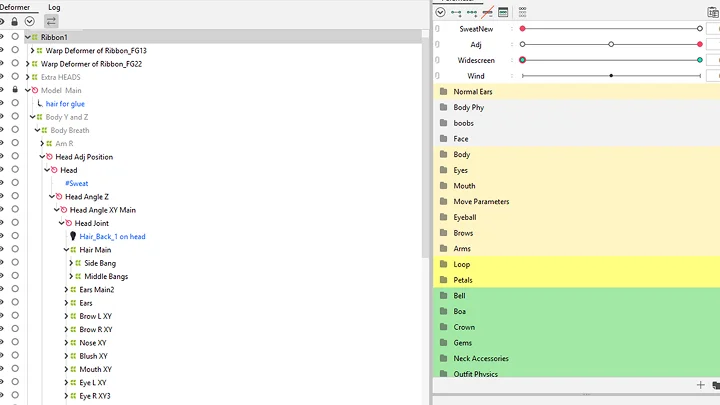Click the plus icon below parameter list
The height and width of the screenshot is (405, 720).
pyautogui.click(x=700, y=385)
